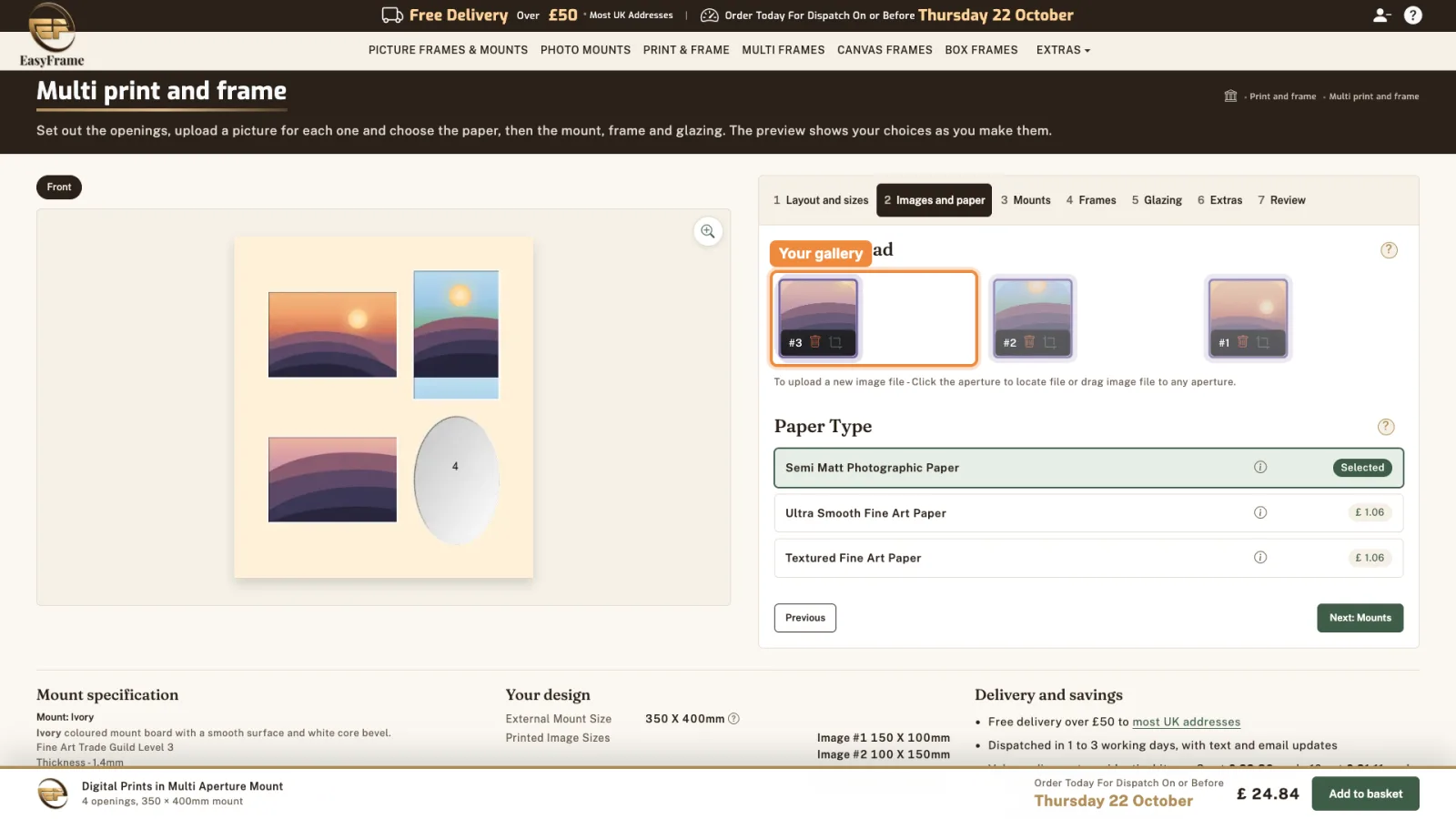Viewport: 1456px width, 819px height.
Task: Show info for Semi Matt Photographic Paper
Action: [1260, 468]
